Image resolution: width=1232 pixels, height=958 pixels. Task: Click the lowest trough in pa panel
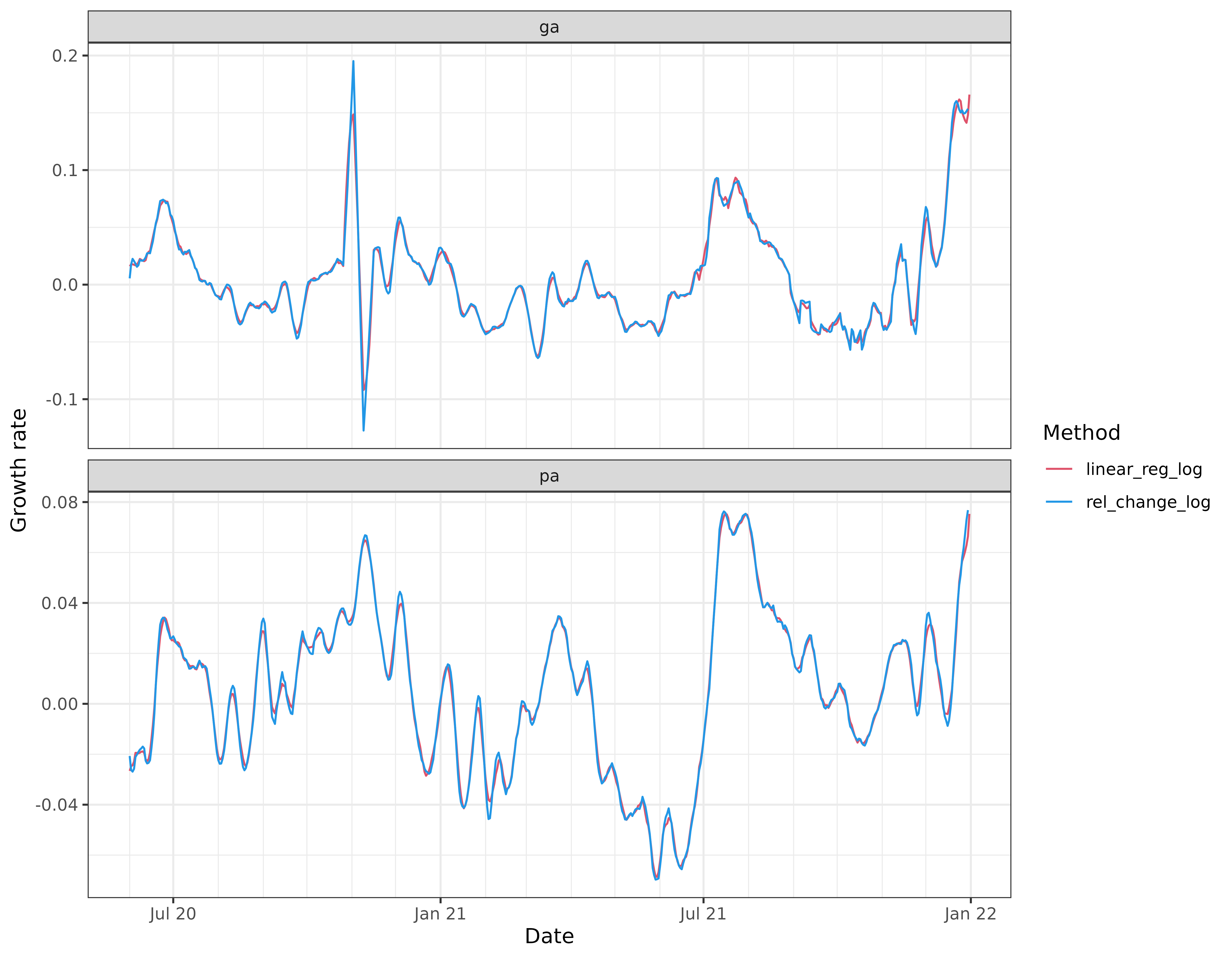(x=656, y=879)
